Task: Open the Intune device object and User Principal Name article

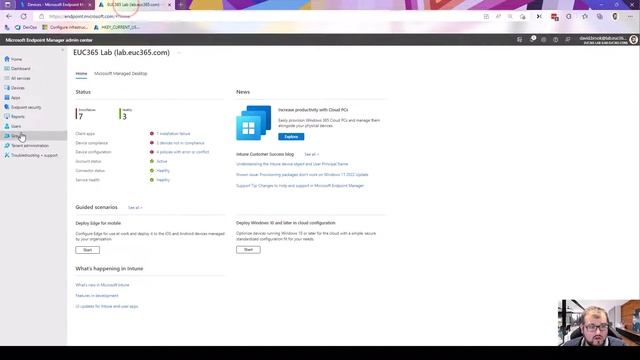Action: coord(292,164)
